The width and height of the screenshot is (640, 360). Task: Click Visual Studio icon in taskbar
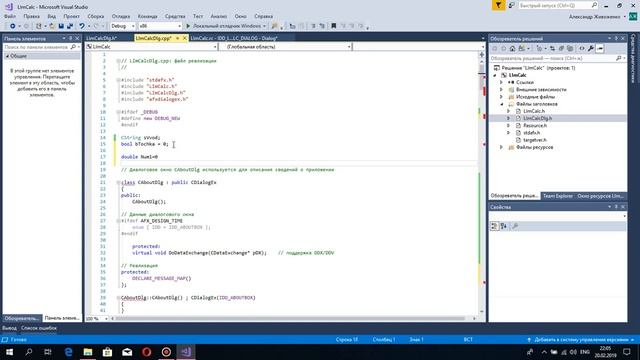(186, 352)
